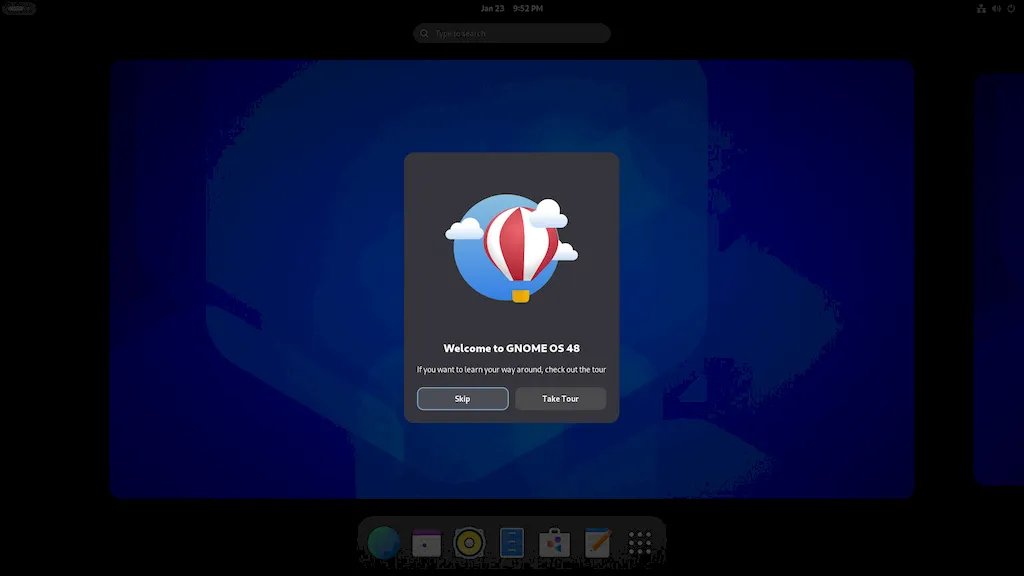Click the hot air balloon illustration
This screenshot has height=576, width=1024.
511,248
